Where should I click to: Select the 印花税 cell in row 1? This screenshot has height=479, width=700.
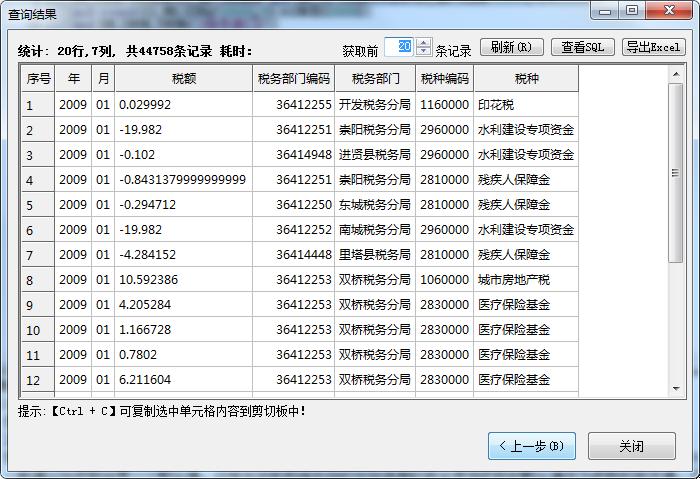click(526, 104)
